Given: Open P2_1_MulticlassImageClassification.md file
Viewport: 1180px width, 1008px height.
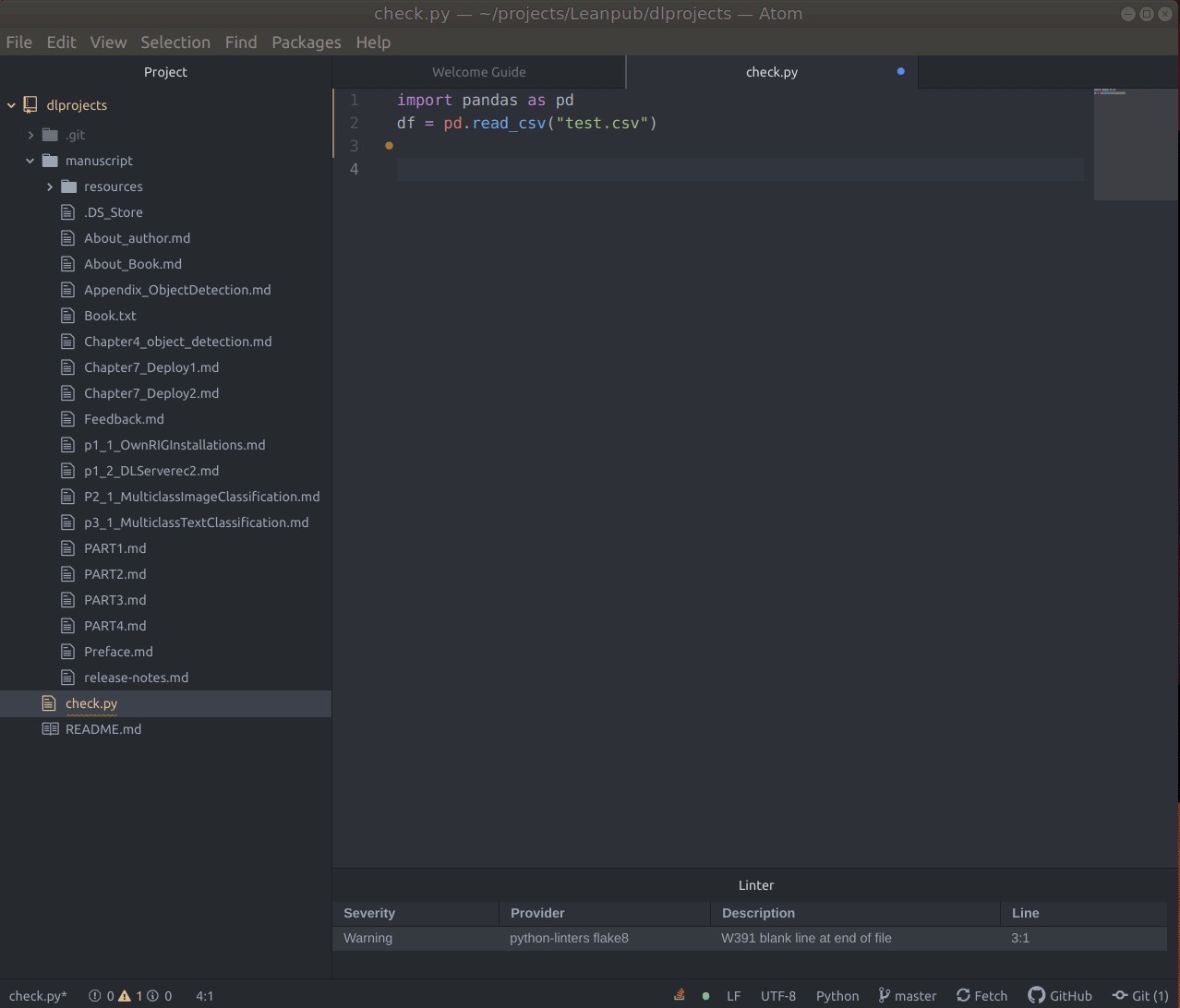Looking at the screenshot, I should [202, 497].
